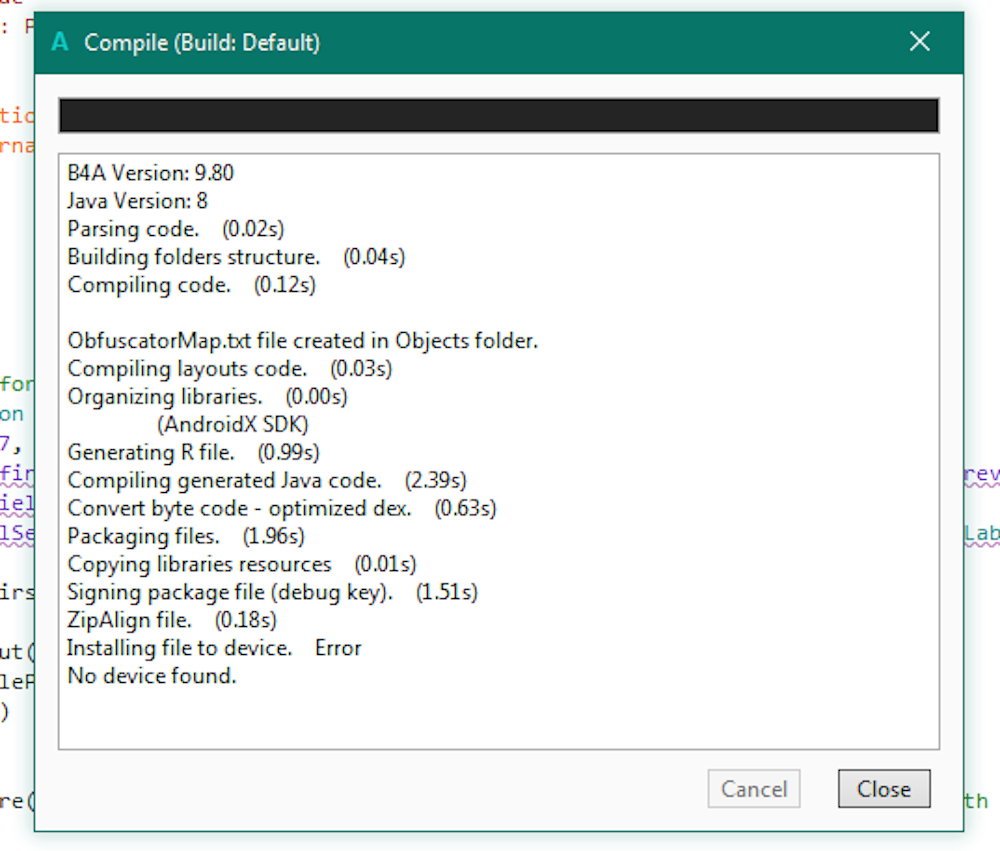Viewport: 1000px width, 851px height.
Task: Click the dark compile progress bar
Action: point(498,116)
